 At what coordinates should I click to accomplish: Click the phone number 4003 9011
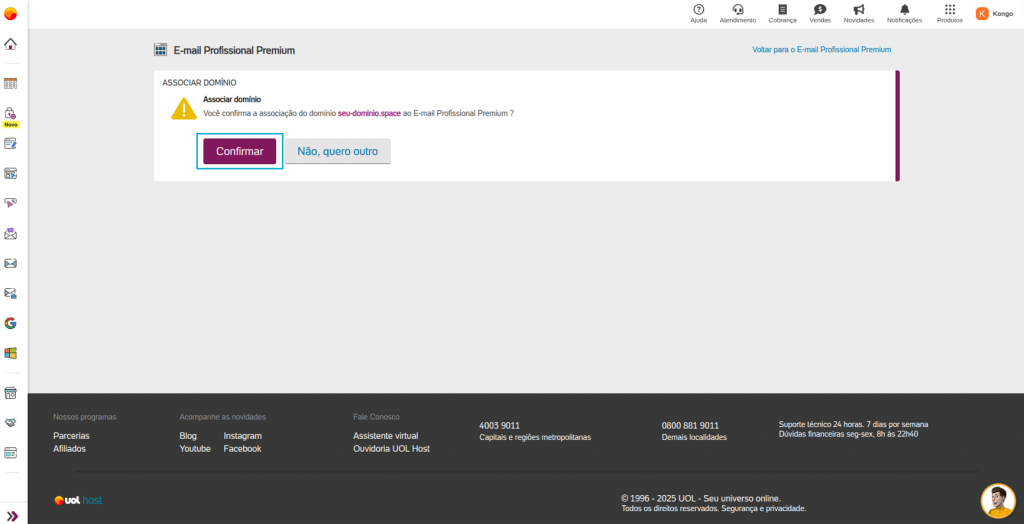pos(500,425)
